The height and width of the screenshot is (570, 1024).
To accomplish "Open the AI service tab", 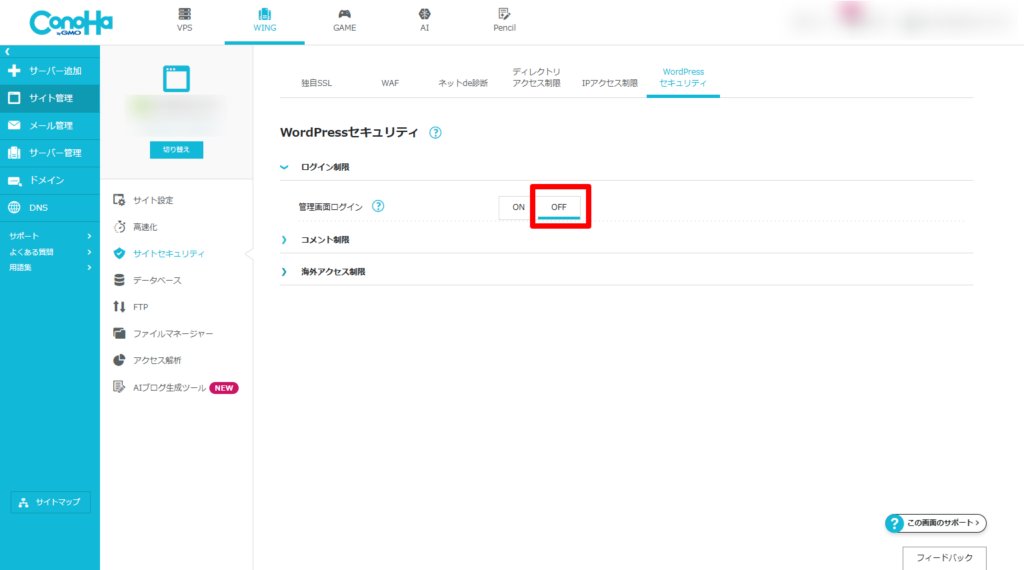I will tap(424, 20).
